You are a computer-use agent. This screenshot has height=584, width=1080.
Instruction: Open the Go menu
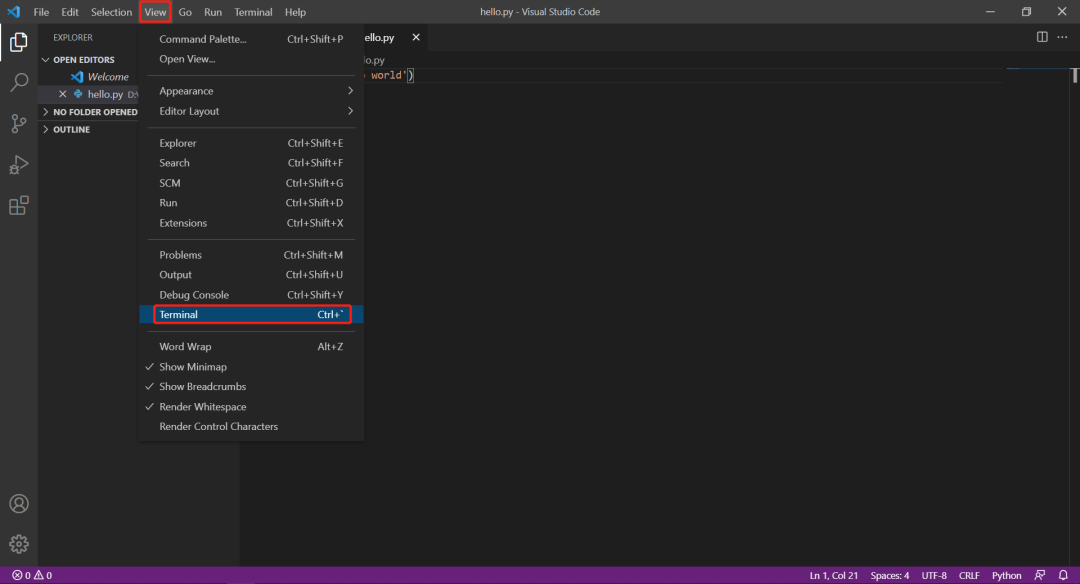(185, 12)
